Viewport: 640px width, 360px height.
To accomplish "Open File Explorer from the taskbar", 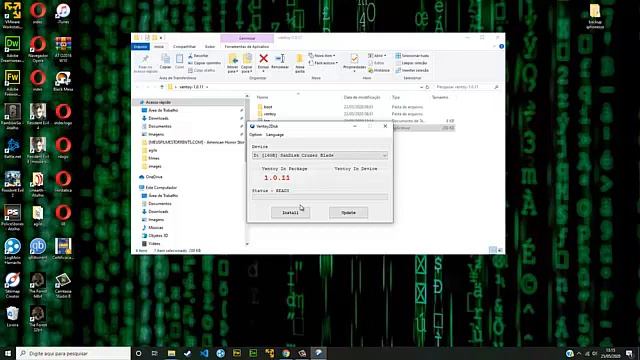I will (x=171, y=353).
